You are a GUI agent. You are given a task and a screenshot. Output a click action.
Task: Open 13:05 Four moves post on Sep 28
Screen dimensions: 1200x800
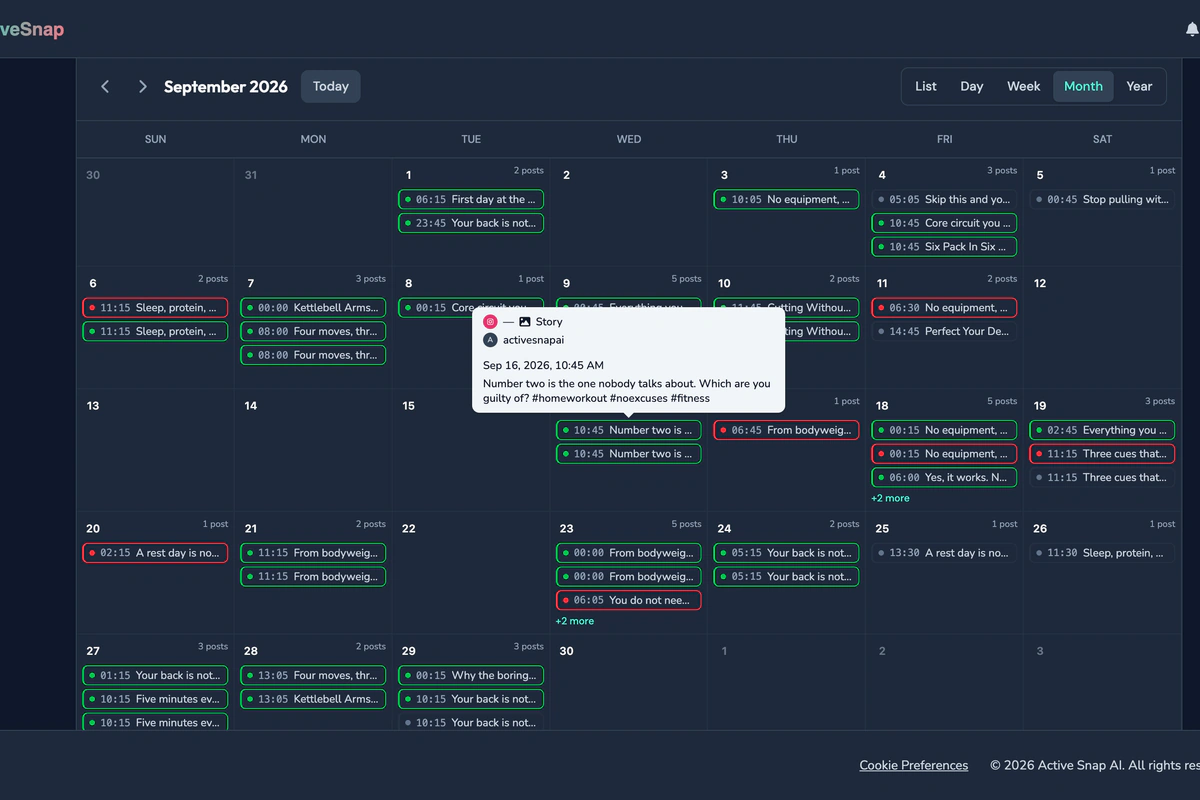[313, 675]
